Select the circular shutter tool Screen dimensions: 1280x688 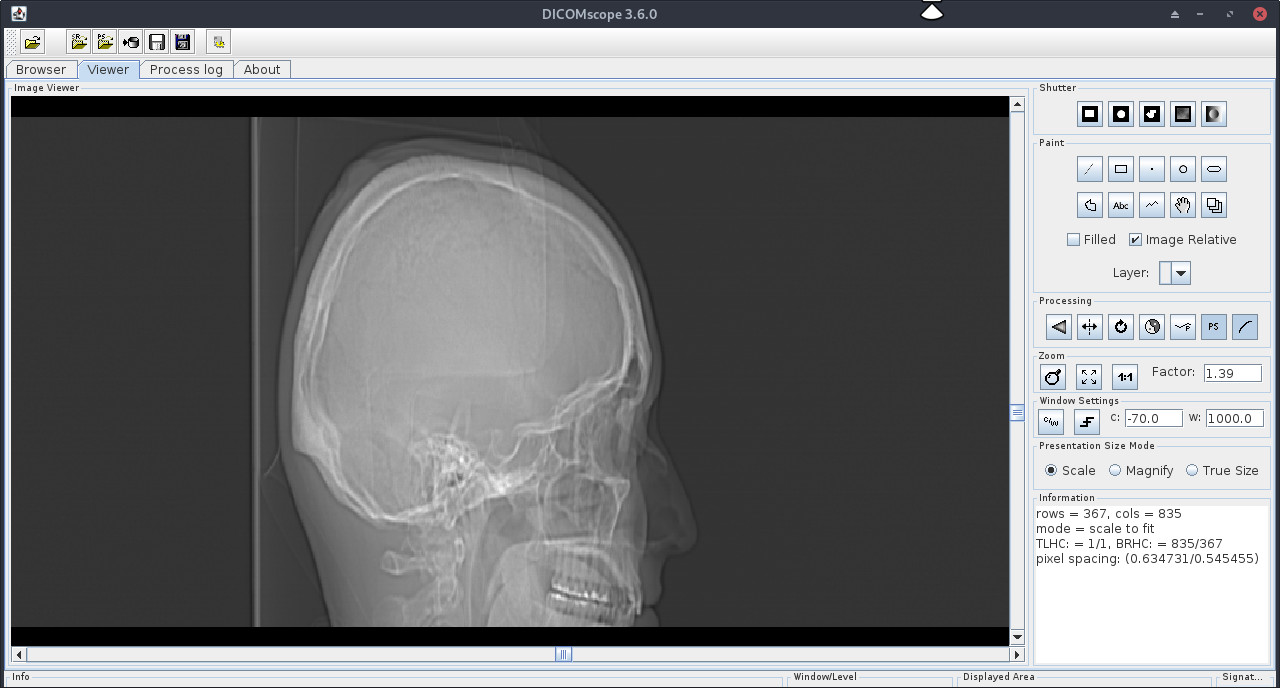(1121, 114)
